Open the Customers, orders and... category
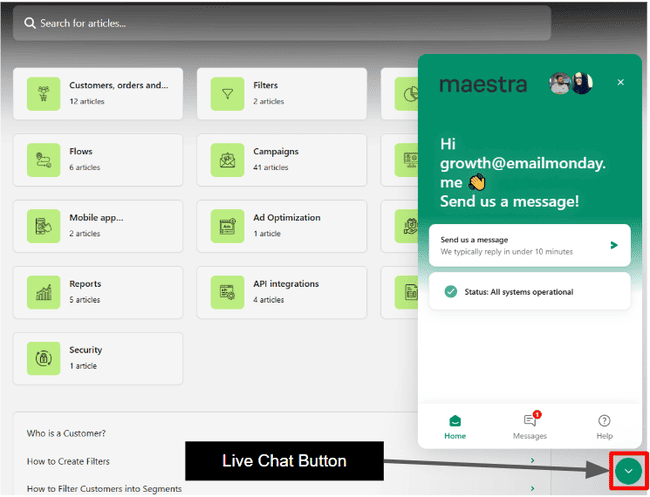This screenshot has width=650, height=497. pos(119,85)
